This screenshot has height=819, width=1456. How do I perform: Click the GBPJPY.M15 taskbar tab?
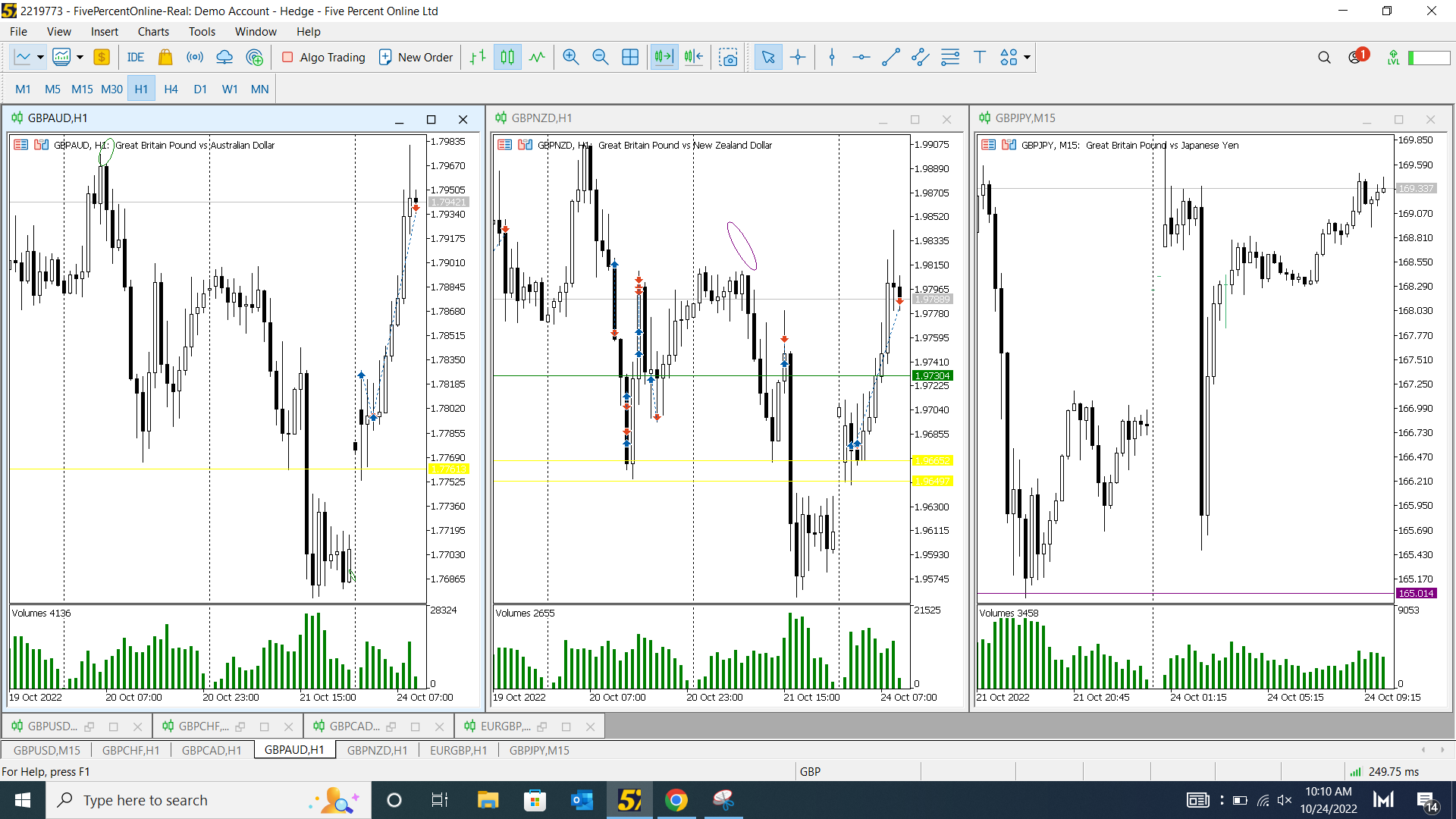pos(538,750)
